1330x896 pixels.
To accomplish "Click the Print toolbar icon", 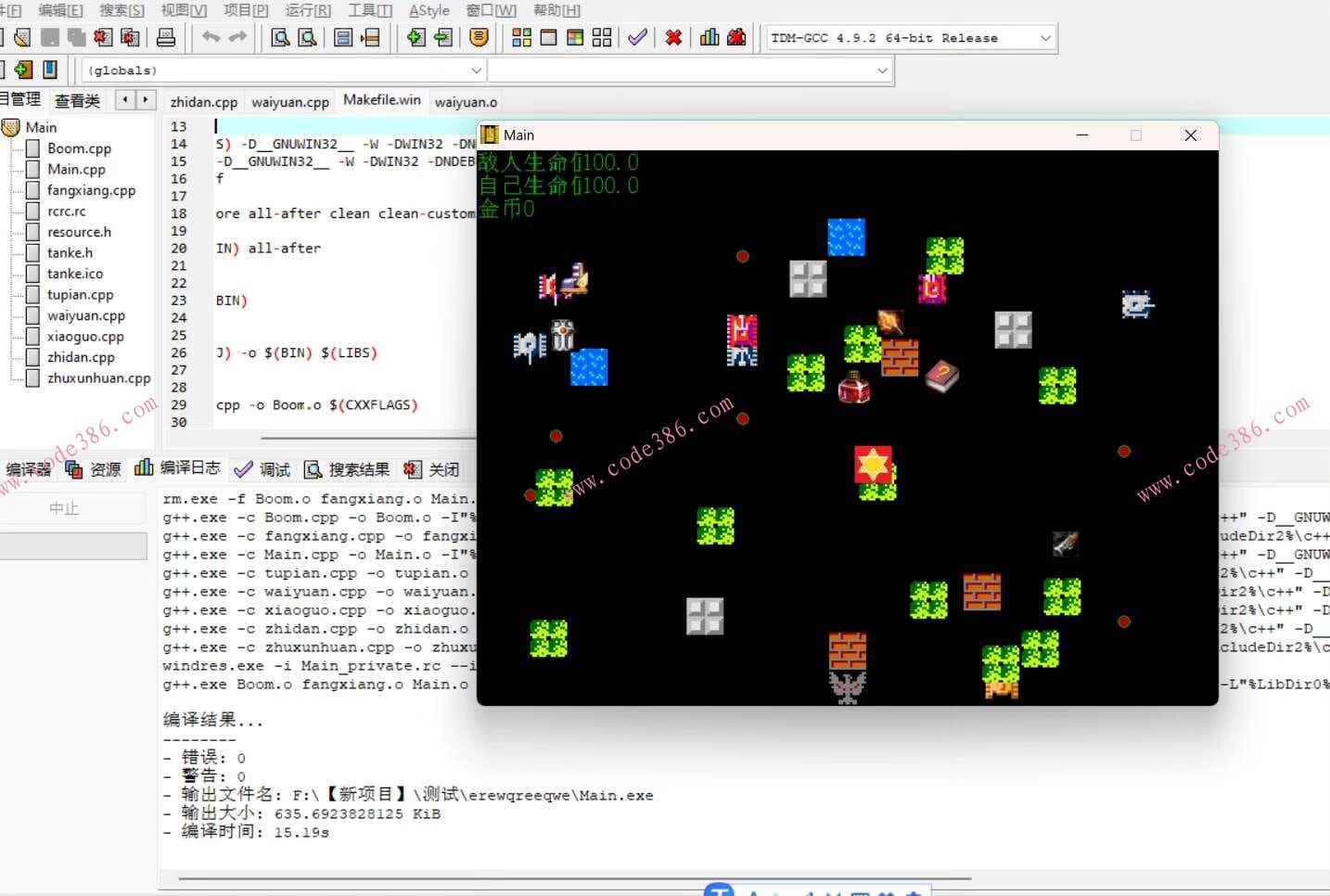I will point(166,37).
